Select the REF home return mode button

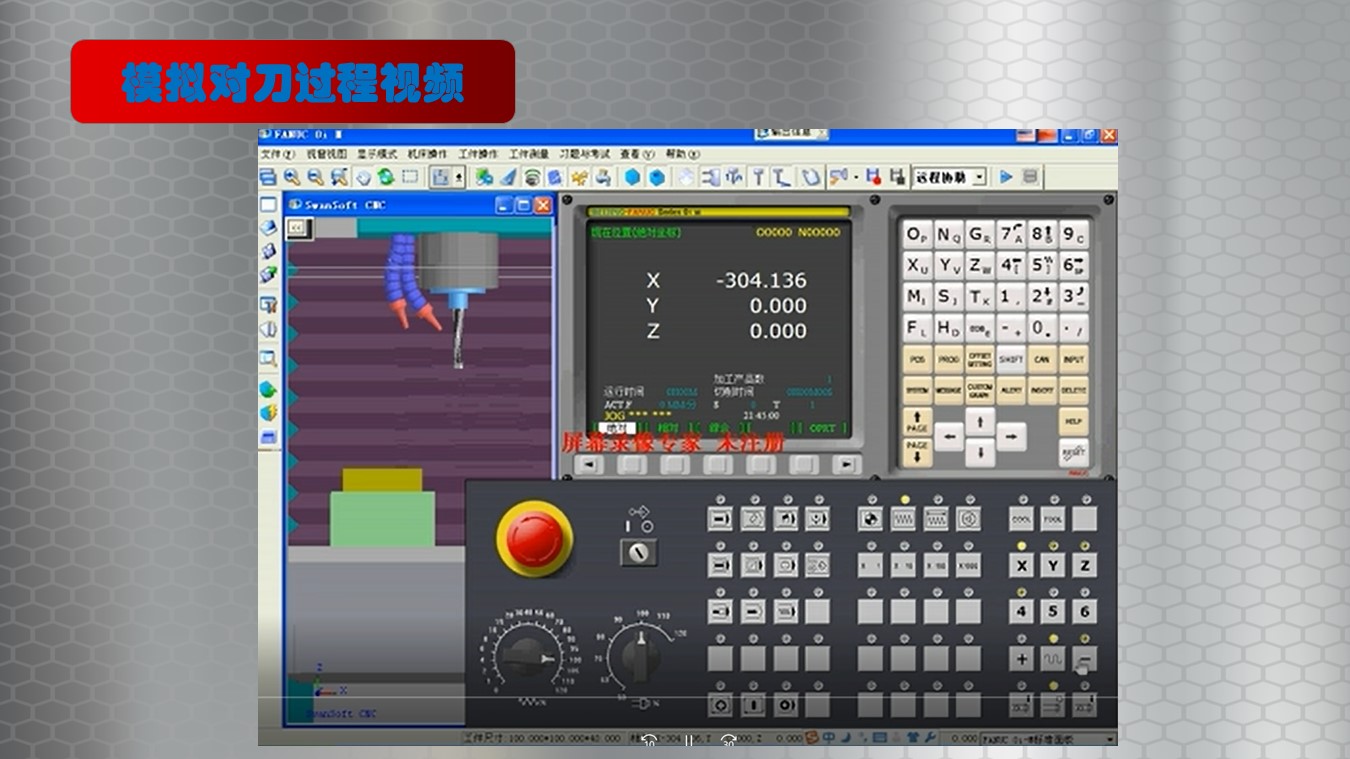(870, 519)
